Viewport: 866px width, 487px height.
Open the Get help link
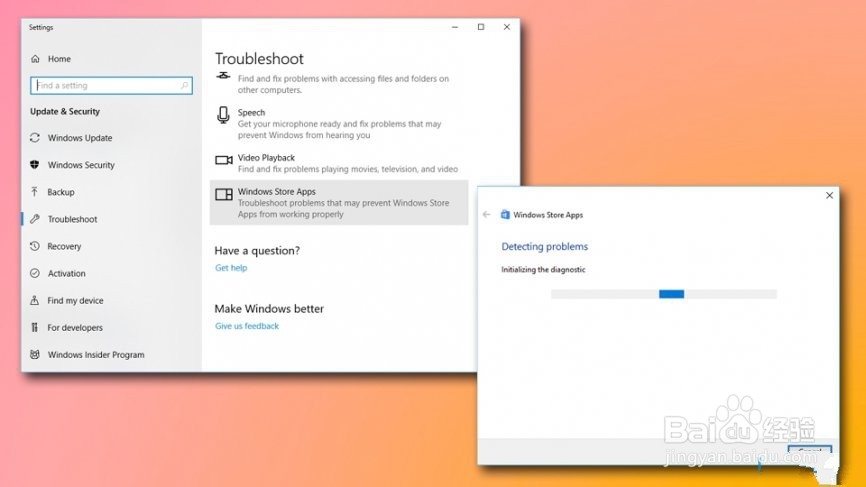[x=231, y=268]
